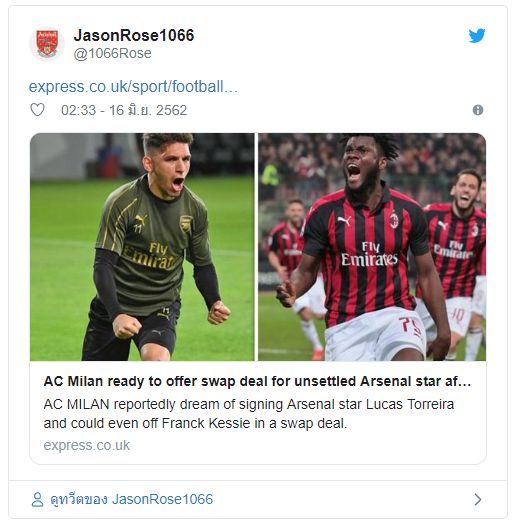Click the AC Milan crest on Kessie's jersey
The image size is (513, 524).
tap(394, 221)
